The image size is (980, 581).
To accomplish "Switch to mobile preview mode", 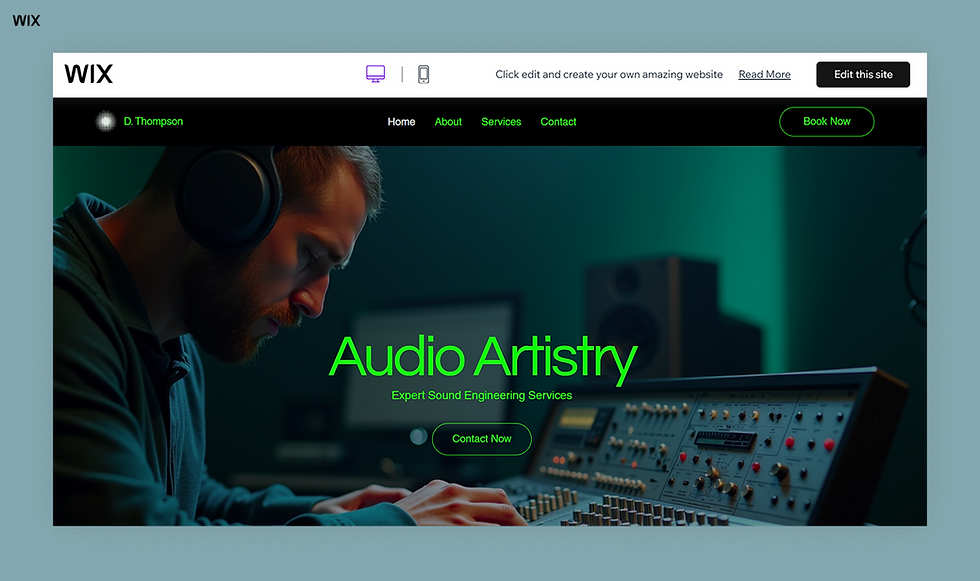I will 423,73.
